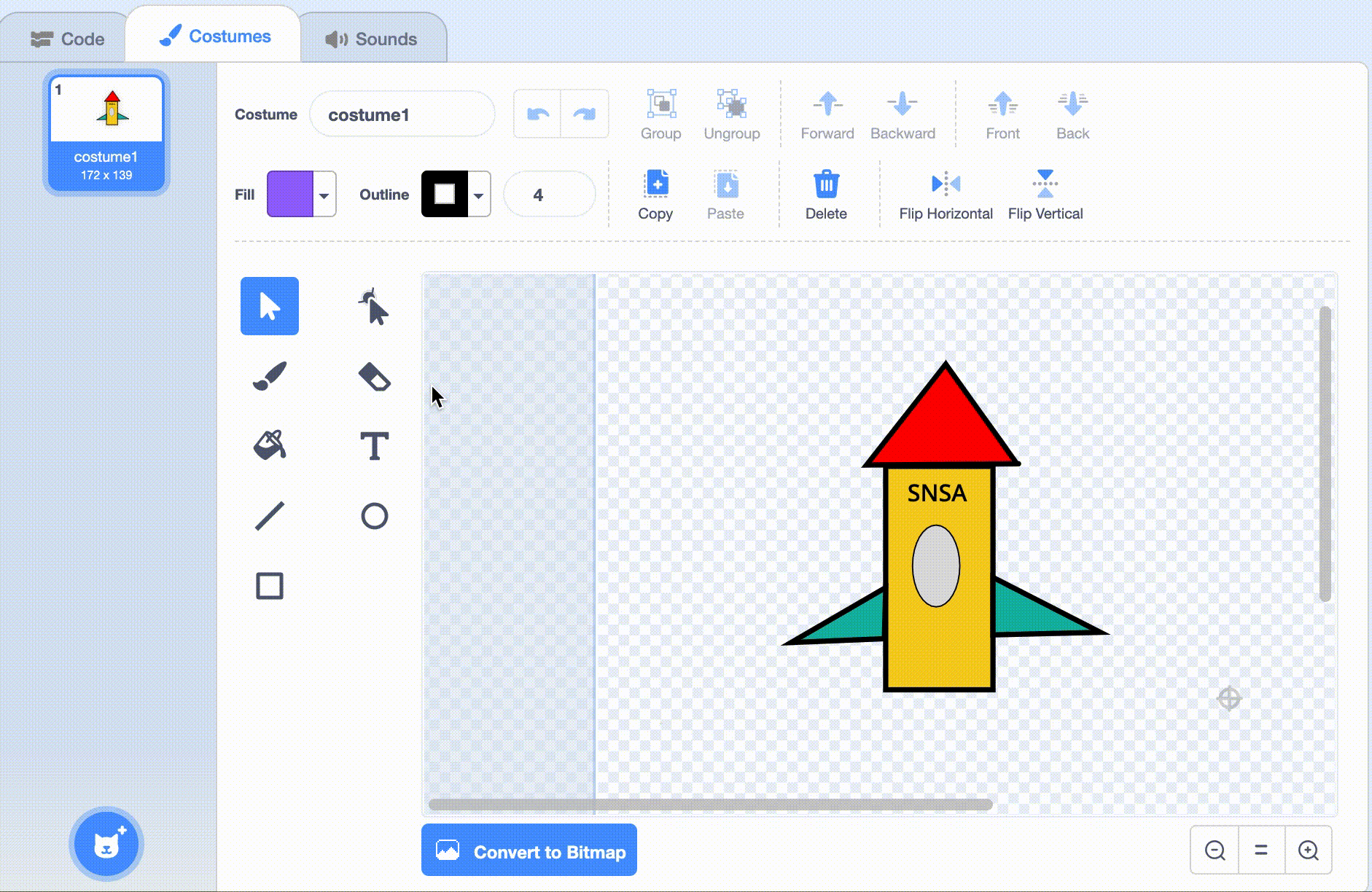1372x892 pixels.
Task: Expand the Fill color dropdown arrow
Action: (324, 195)
